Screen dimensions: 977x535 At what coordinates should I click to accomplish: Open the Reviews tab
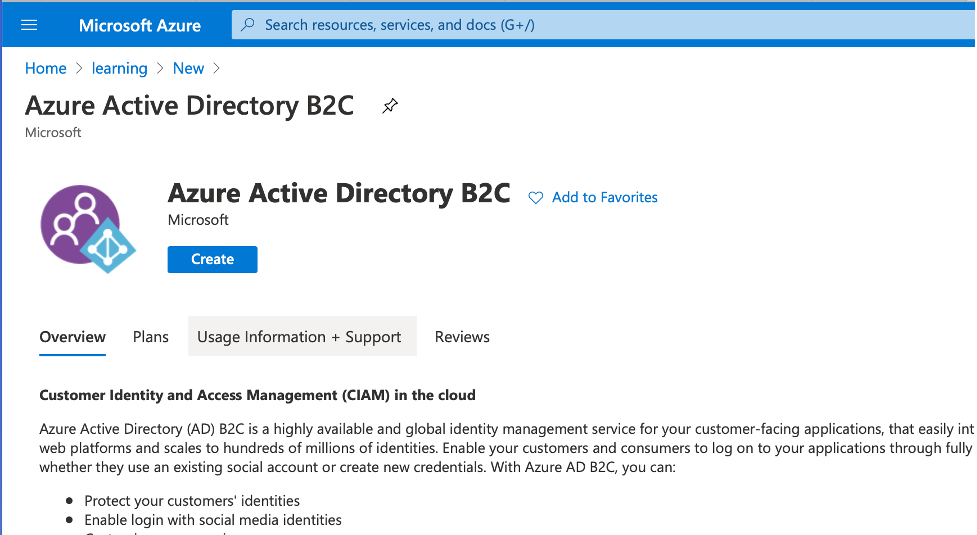462,337
